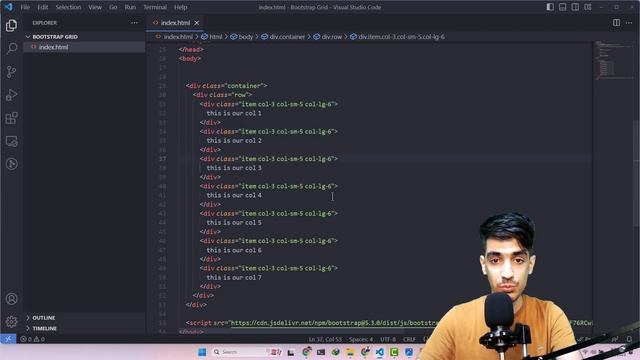Open the Windows Start menu
The height and width of the screenshot is (360, 640).
click(202, 352)
